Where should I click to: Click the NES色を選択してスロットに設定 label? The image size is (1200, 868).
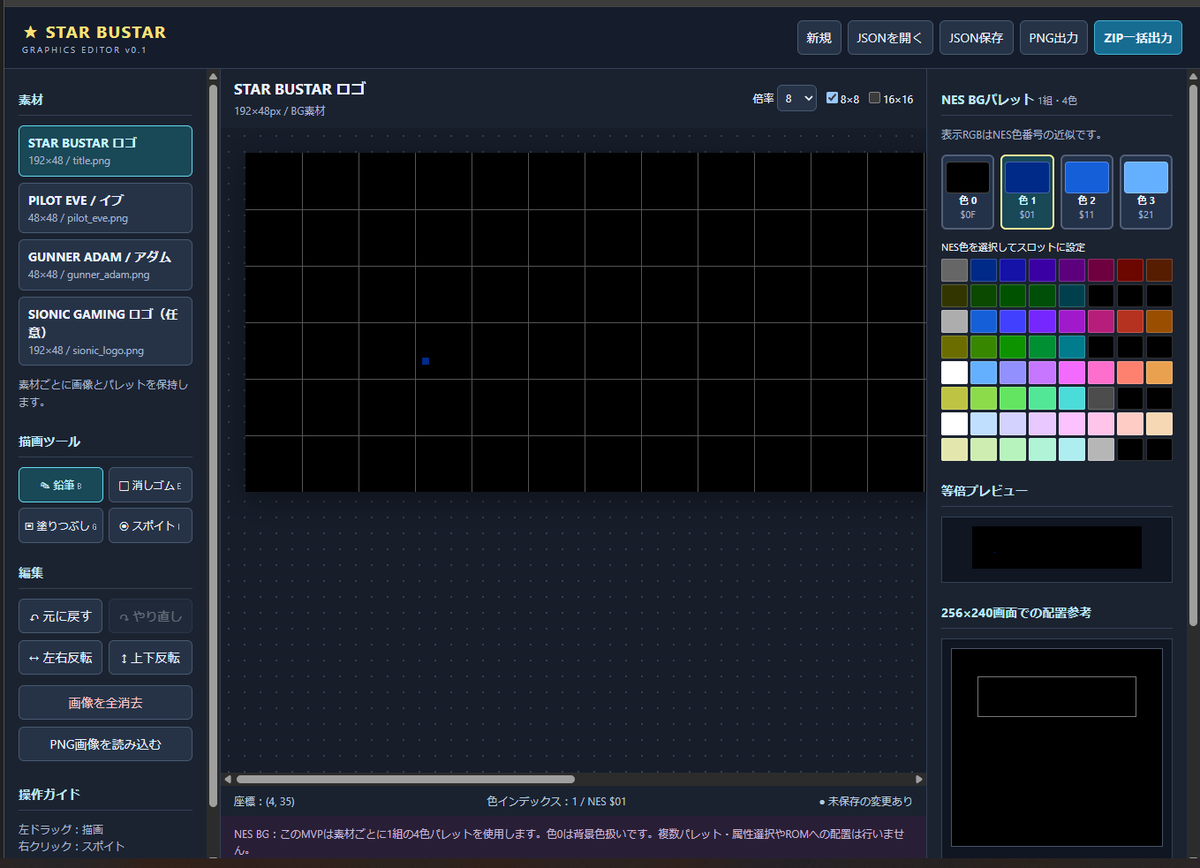pyautogui.click(x=1013, y=247)
